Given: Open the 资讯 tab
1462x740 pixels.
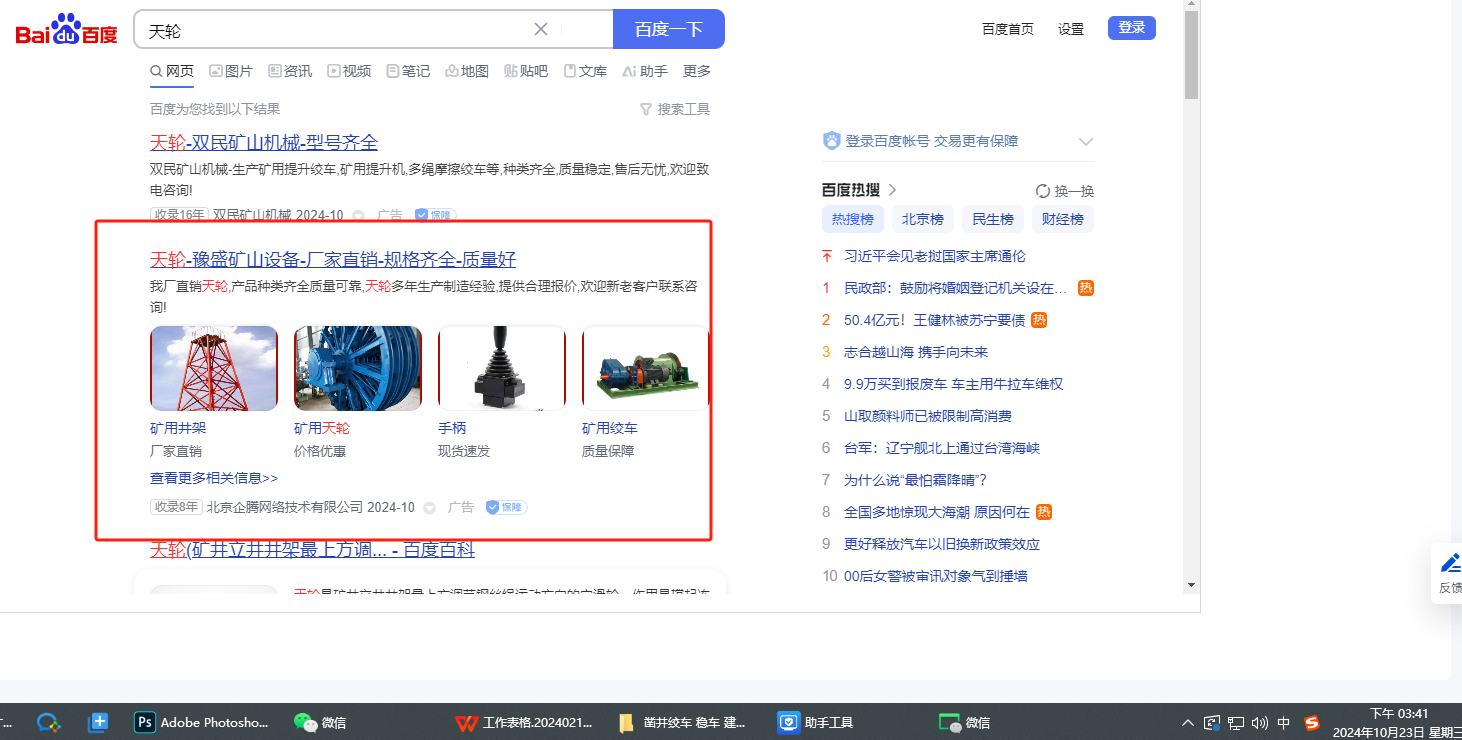Looking at the screenshot, I should pyautogui.click(x=290, y=71).
